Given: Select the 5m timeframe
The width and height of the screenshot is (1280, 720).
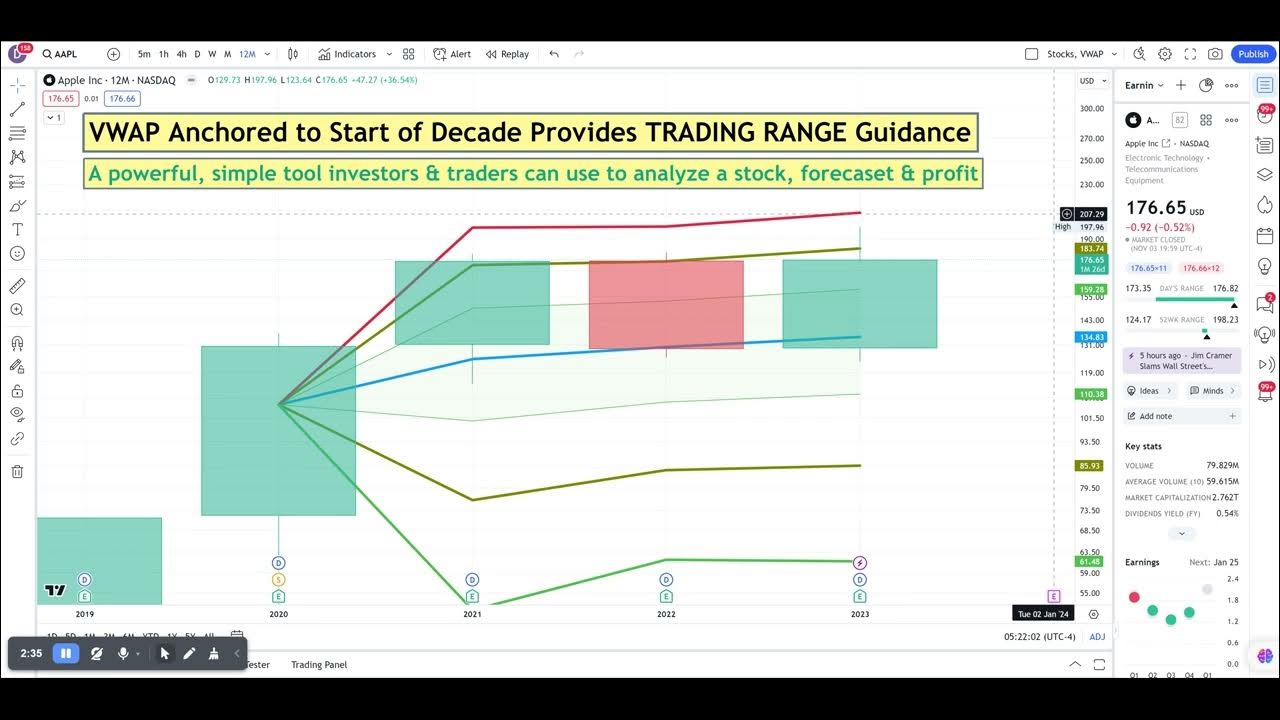Looking at the screenshot, I should tap(144, 54).
